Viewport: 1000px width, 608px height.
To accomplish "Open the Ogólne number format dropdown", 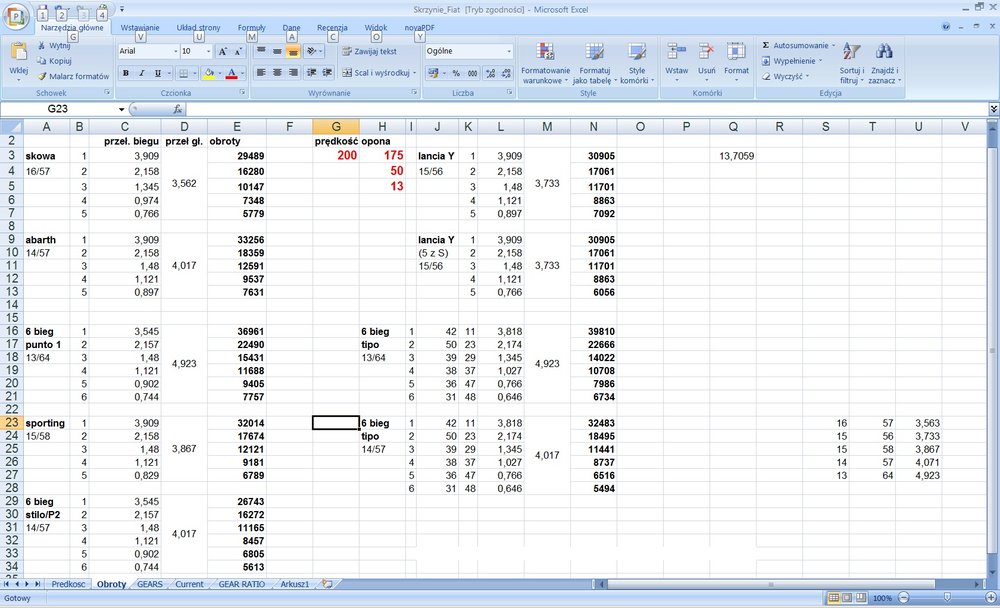I will point(508,52).
